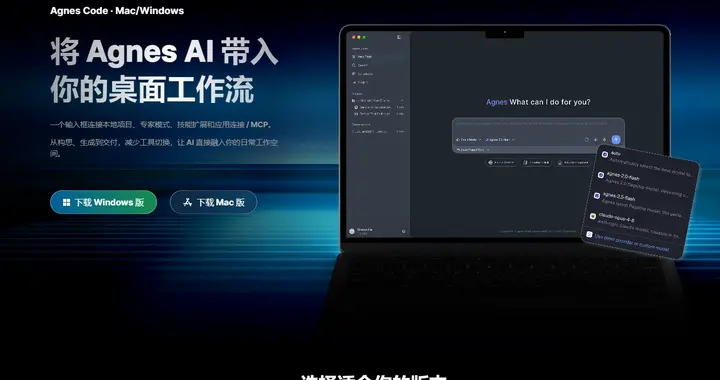Toggle the sidebar panel icon in the mockup
Screen dimensions: 720x380
399,37
